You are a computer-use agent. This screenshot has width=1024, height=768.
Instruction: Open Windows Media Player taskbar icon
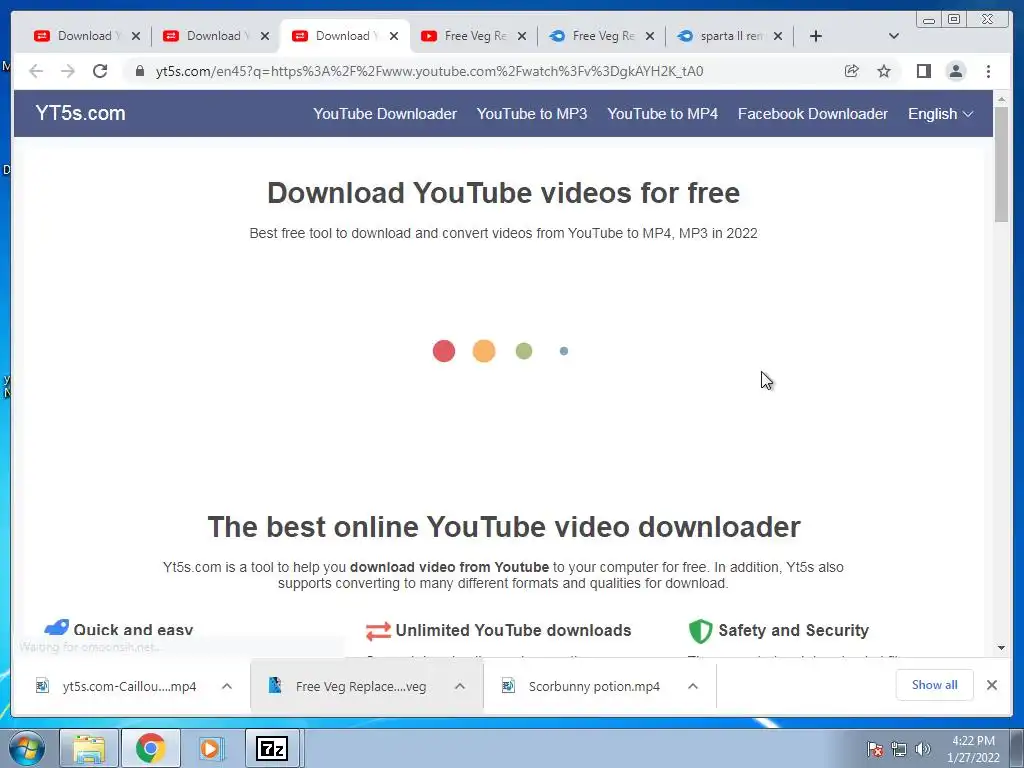(211, 748)
